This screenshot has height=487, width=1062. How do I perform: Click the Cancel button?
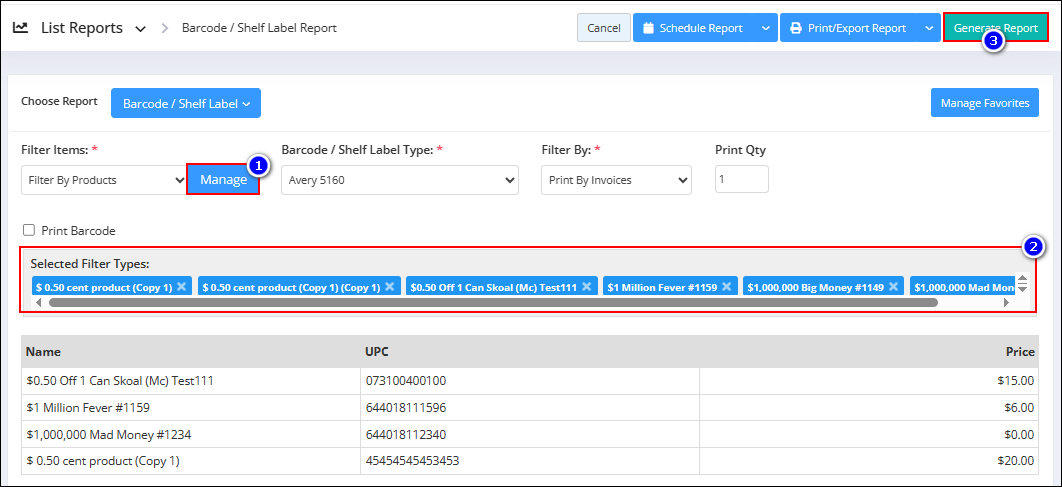pos(604,28)
